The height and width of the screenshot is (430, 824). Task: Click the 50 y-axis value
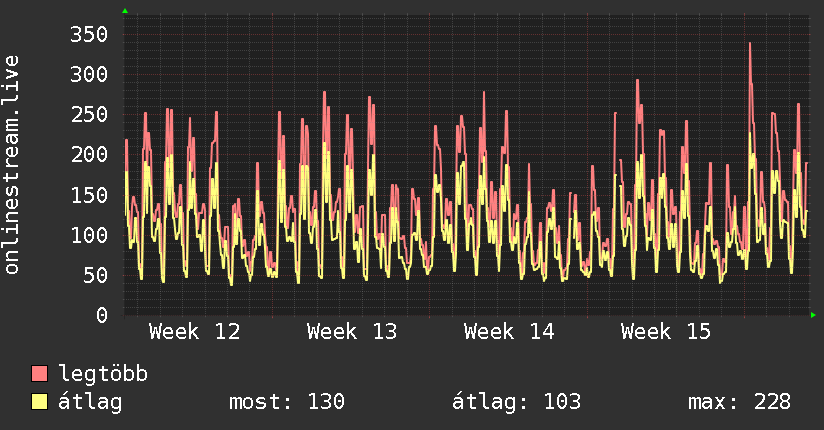point(95,275)
